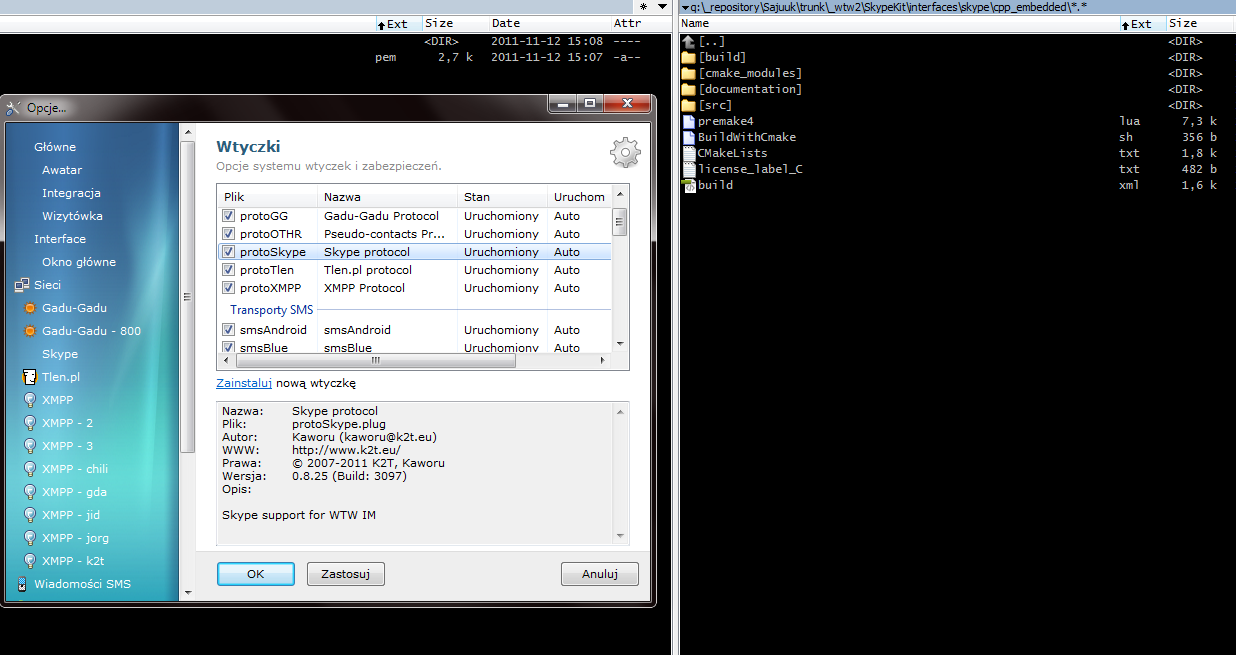Click the bulb icon beside XMPP - chili
This screenshot has width=1236, height=655.
30,469
